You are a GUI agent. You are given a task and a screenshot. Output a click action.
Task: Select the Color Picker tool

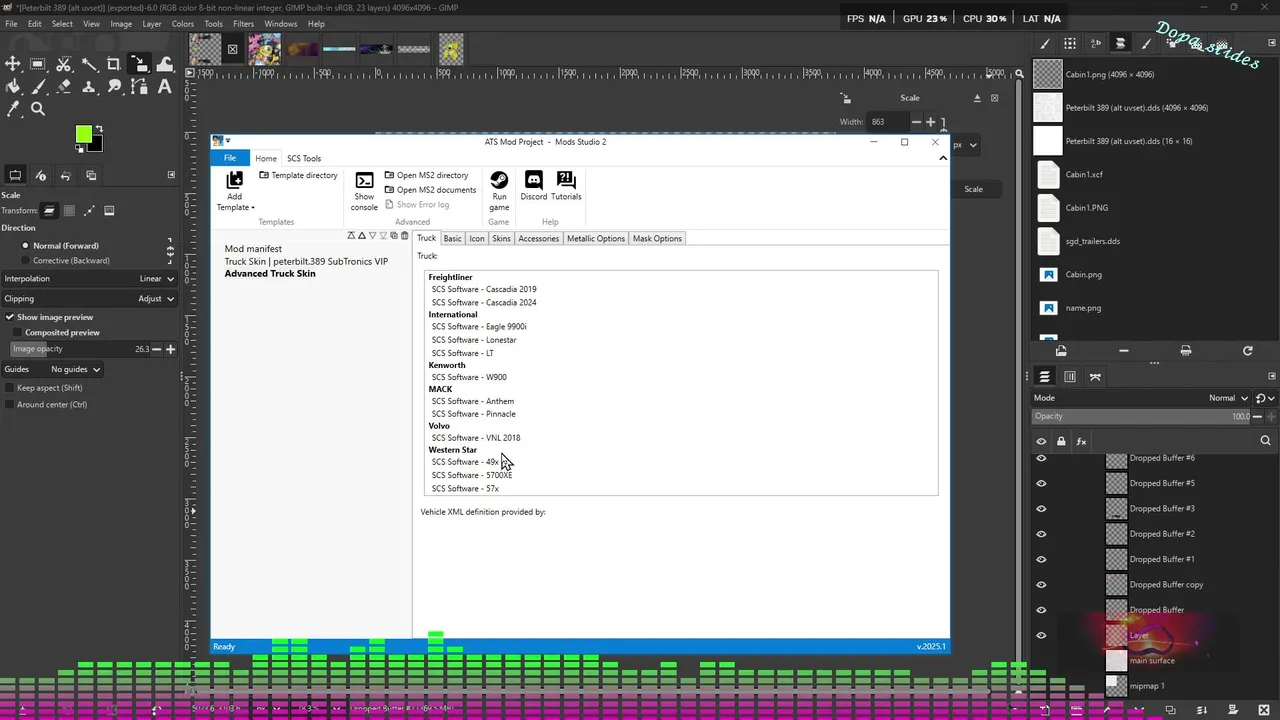(13, 109)
